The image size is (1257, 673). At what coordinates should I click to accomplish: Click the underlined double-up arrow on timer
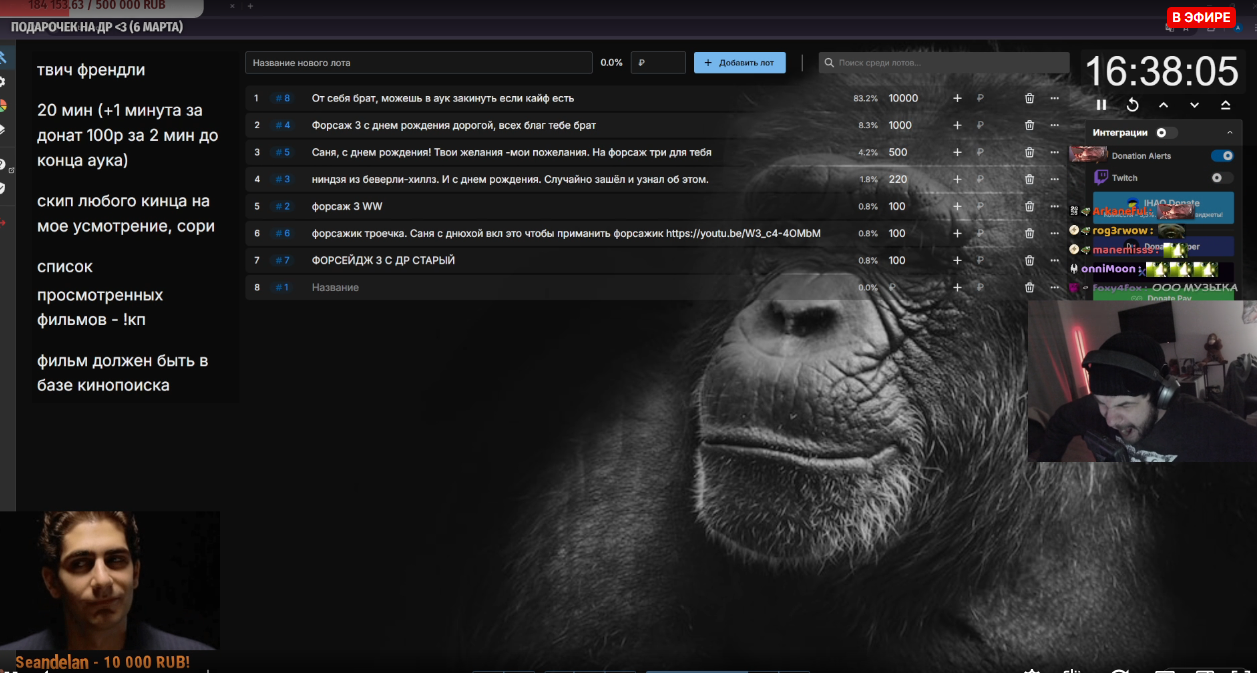click(1225, 105)
